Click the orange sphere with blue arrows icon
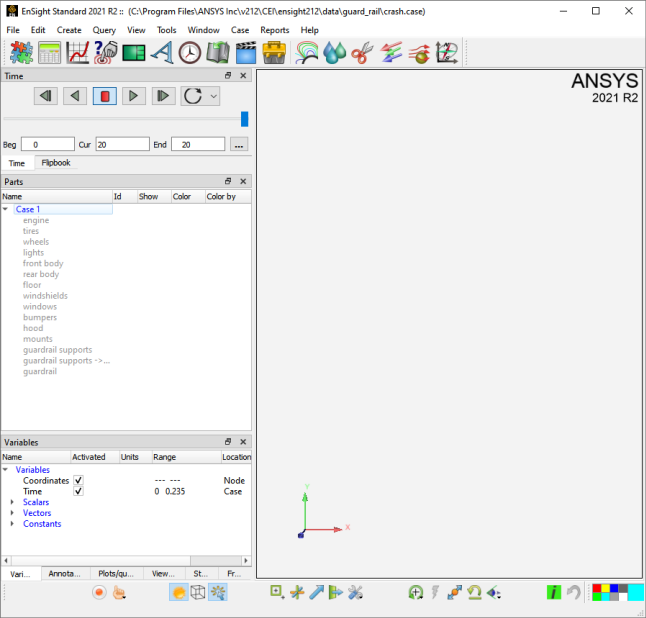 454,593
